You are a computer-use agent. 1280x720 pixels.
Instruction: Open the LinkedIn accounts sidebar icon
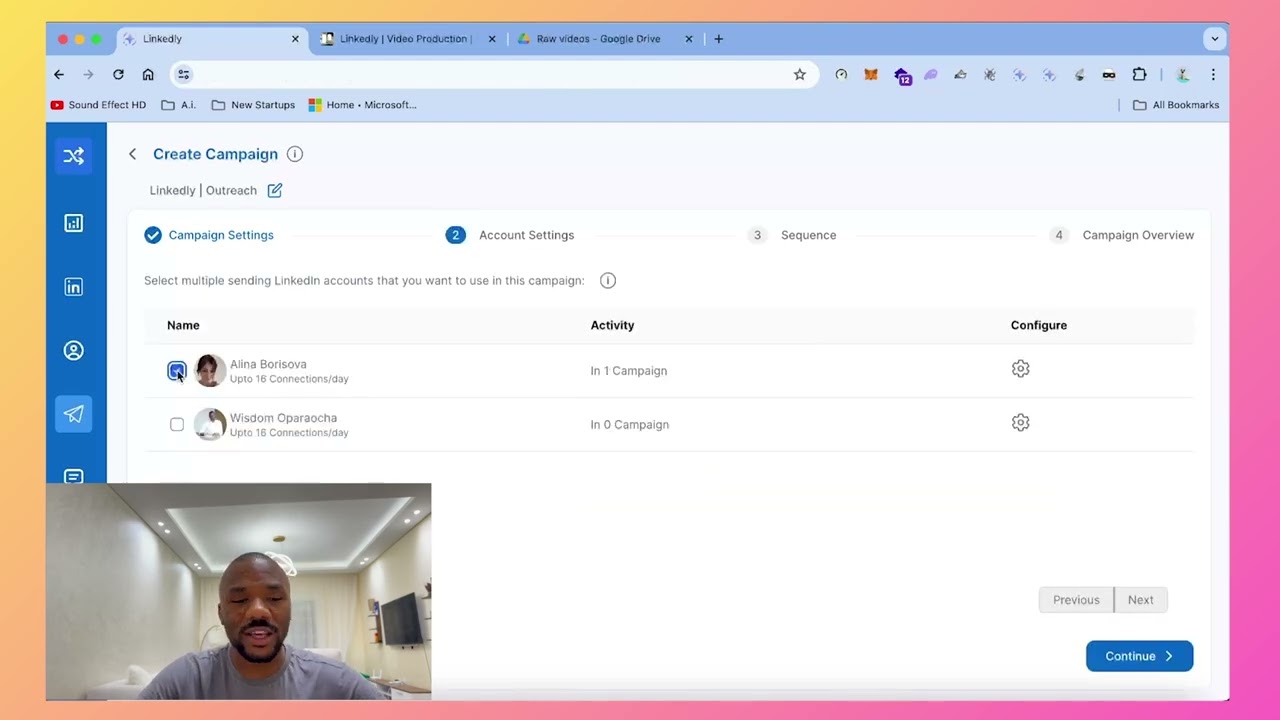(x=74, y=287)
